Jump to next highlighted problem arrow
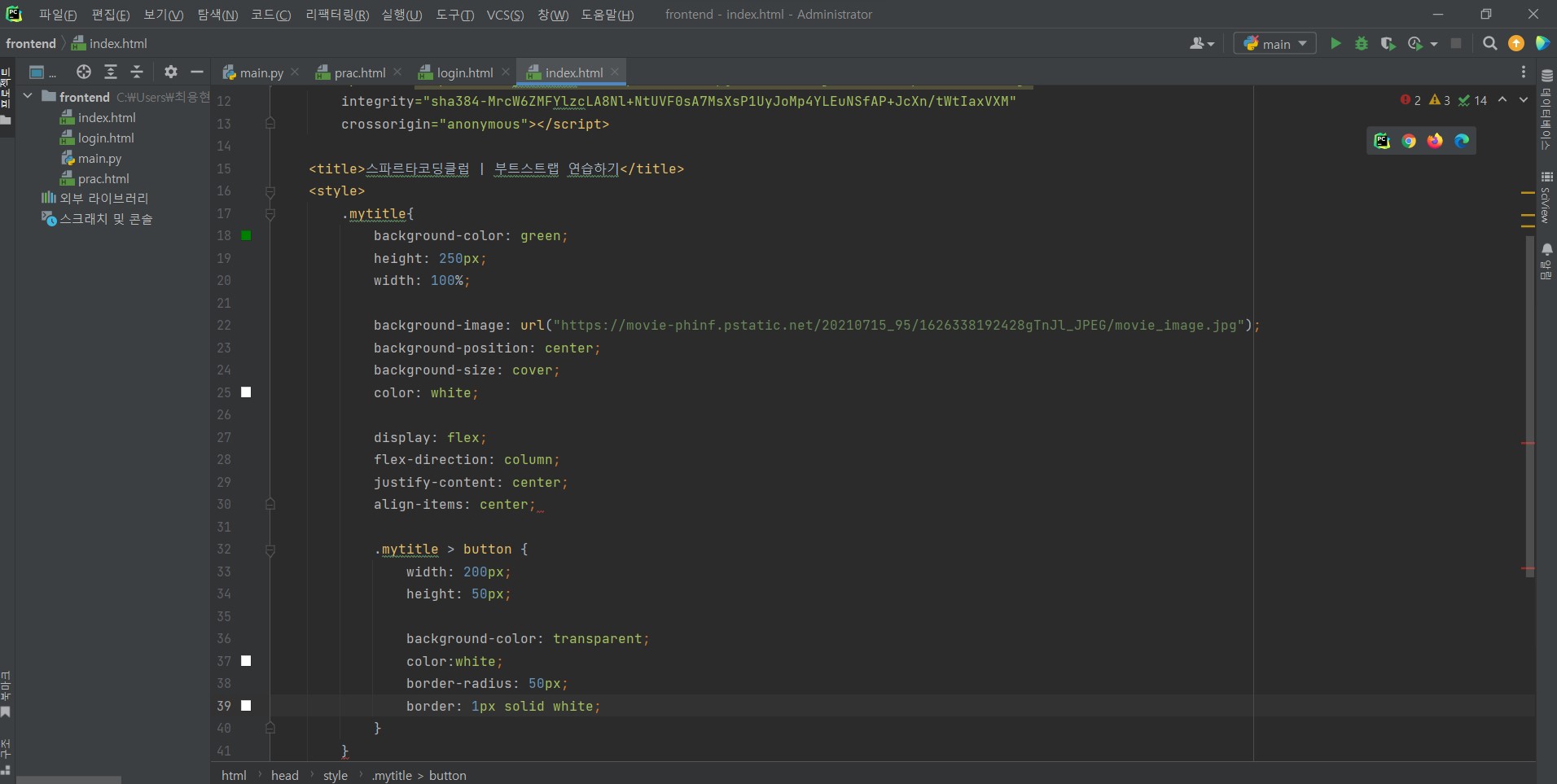Viewport: 1557px width, 784px height. 1524,100
